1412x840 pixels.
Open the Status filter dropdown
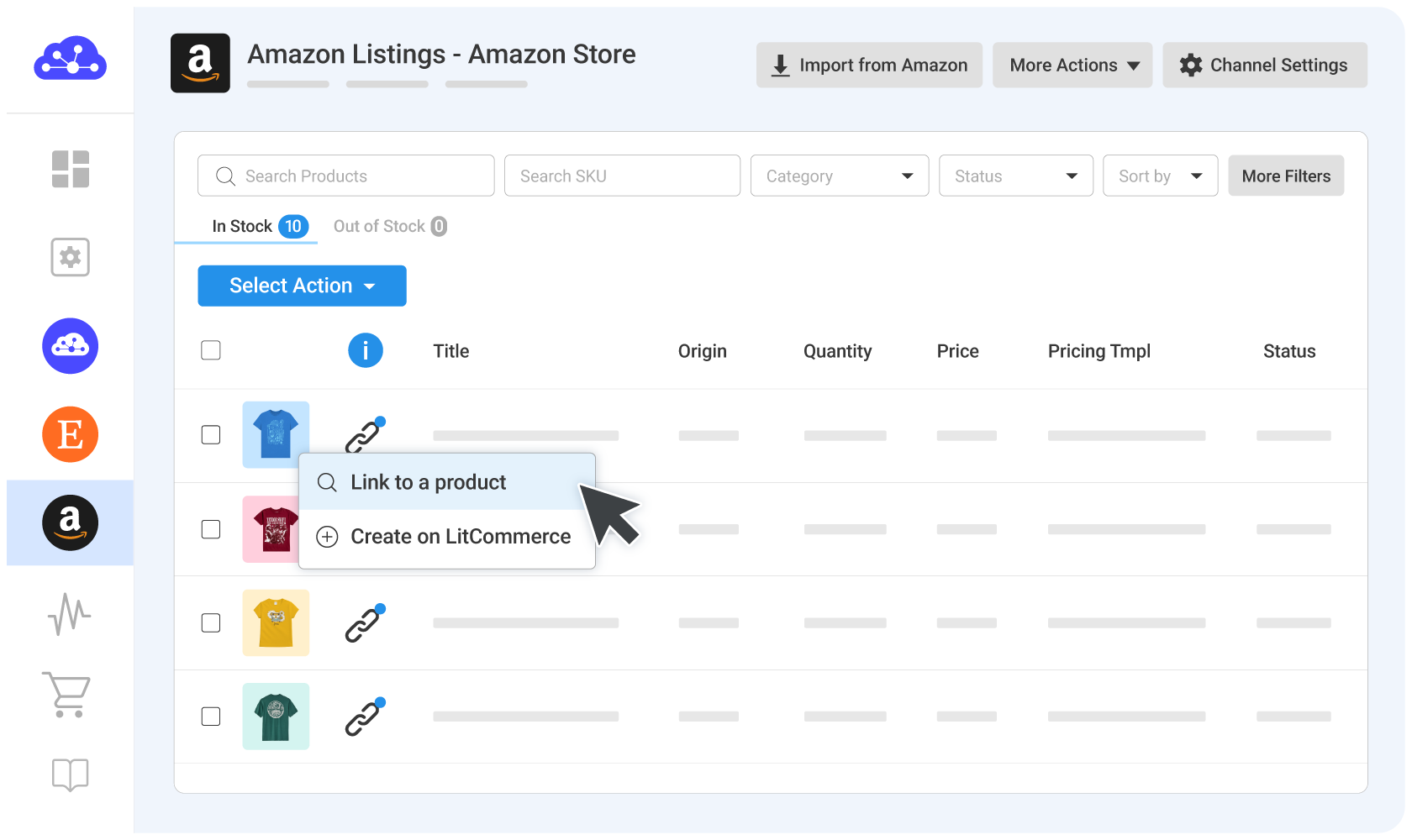point(1015,176)
